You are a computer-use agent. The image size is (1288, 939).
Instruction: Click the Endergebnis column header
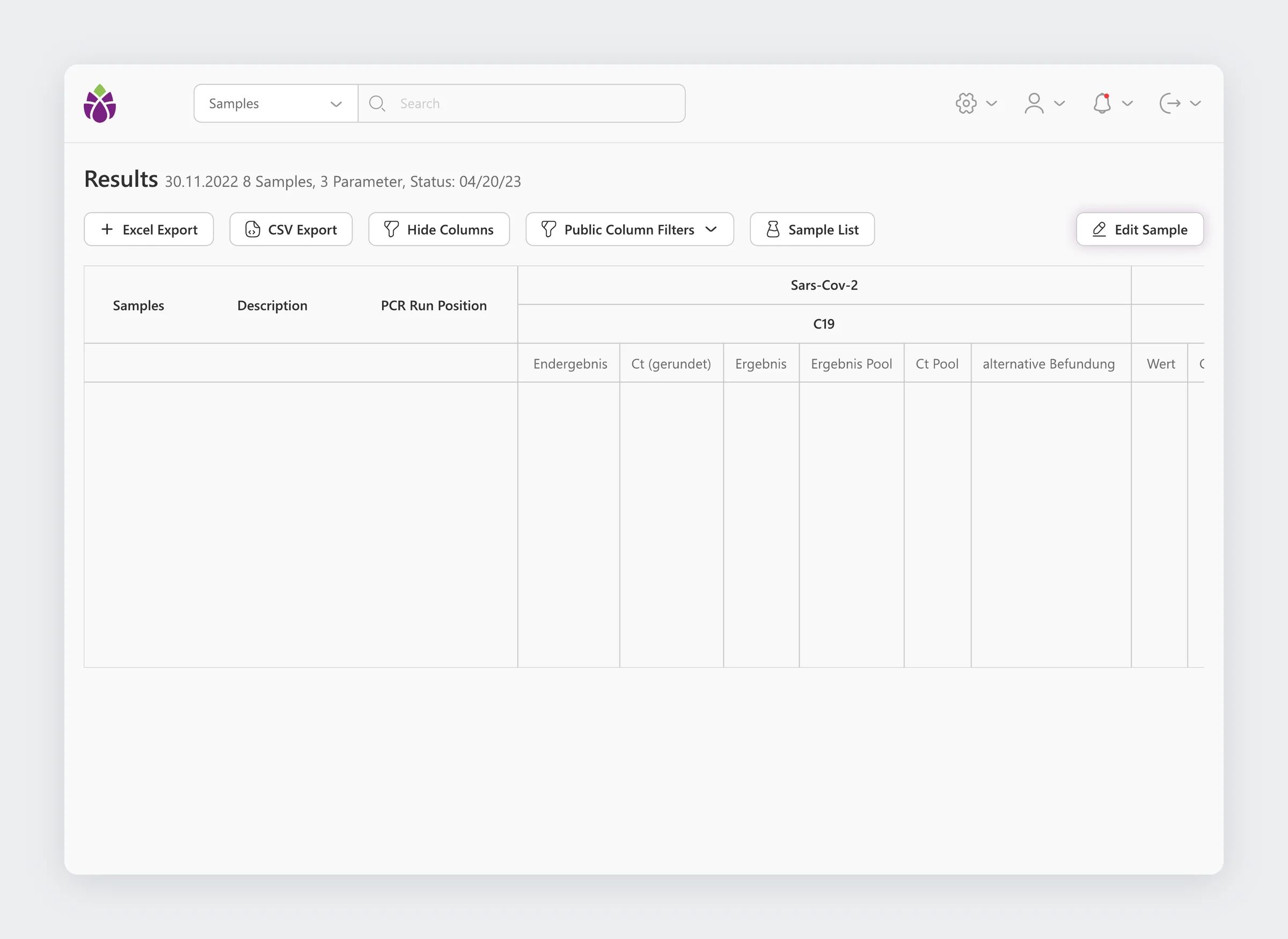pos(570,364)
